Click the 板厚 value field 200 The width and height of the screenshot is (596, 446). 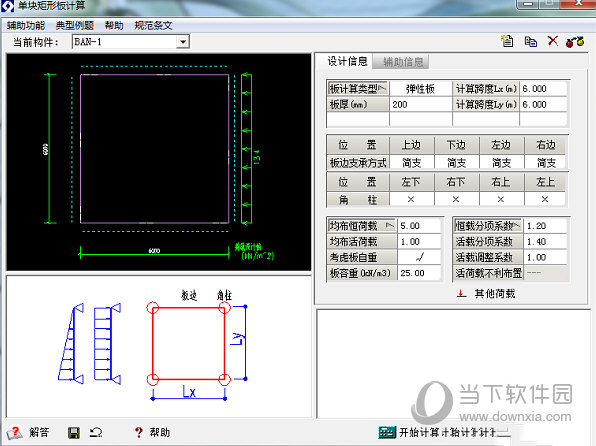pos(420,105)
